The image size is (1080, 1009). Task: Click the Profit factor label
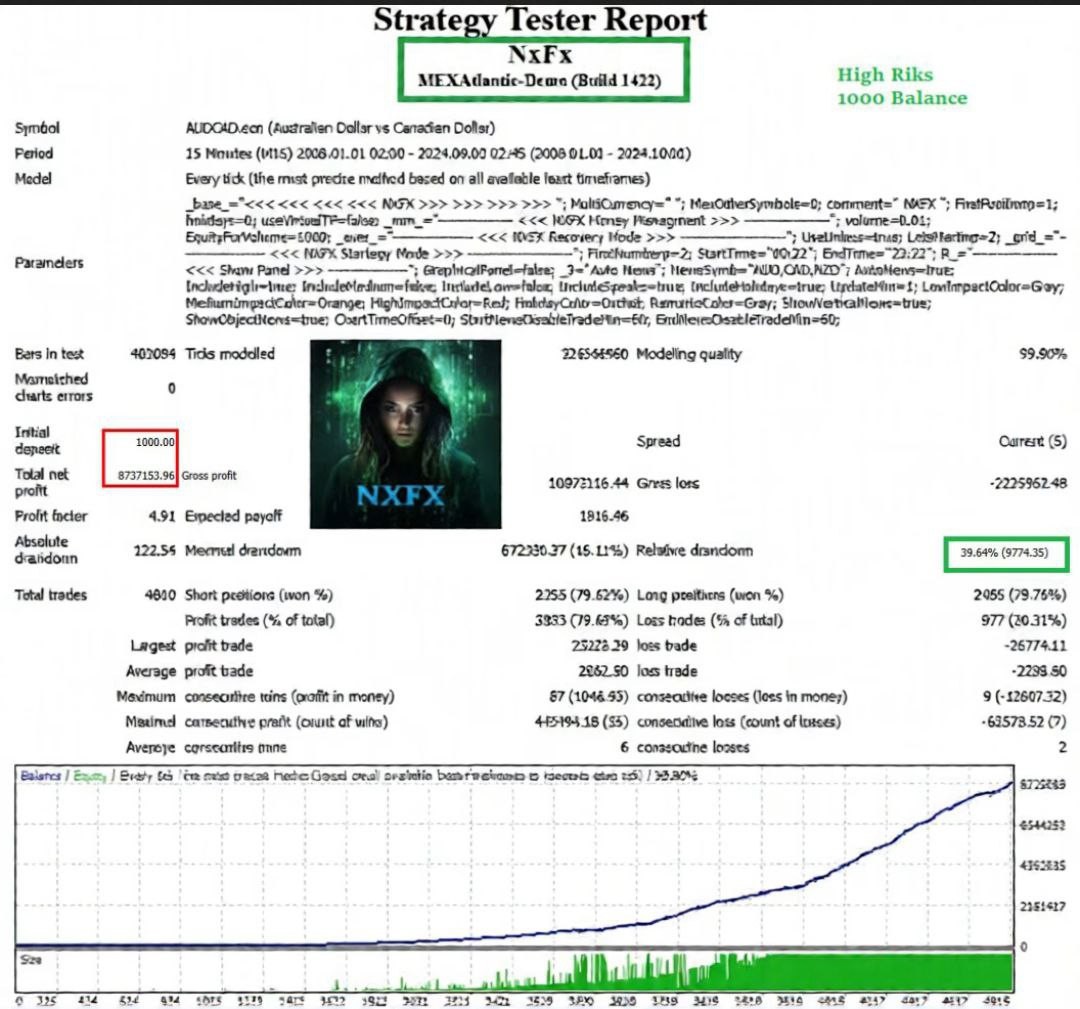pyautogui.click(x=51, y=516)
